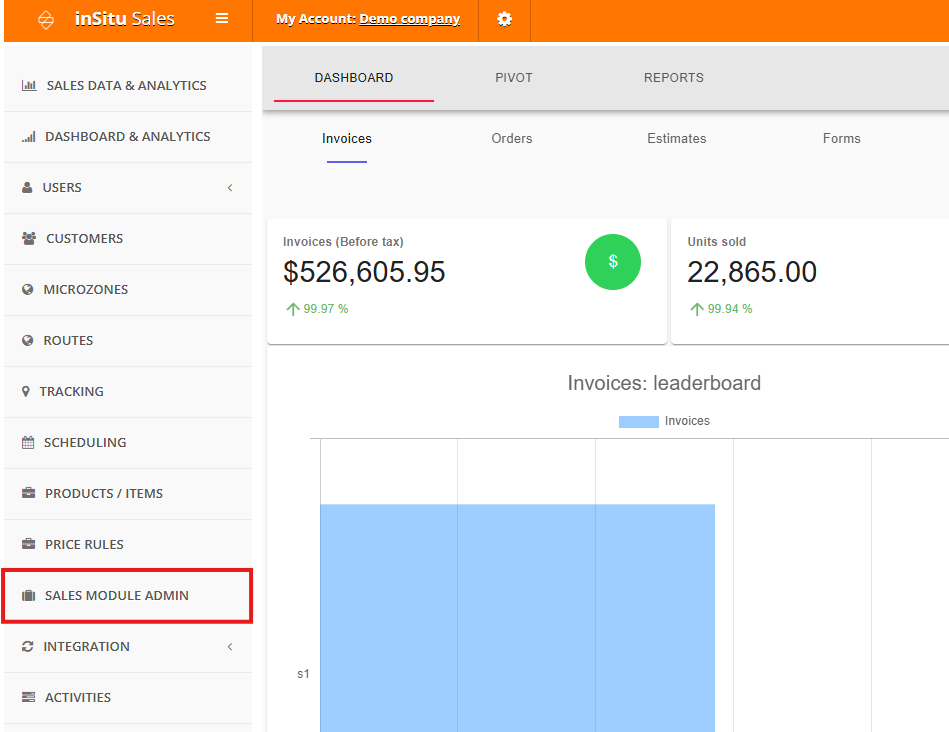
Task: Click the Dashboard & Analytics signal icon
Action: [x=28, y=137]
